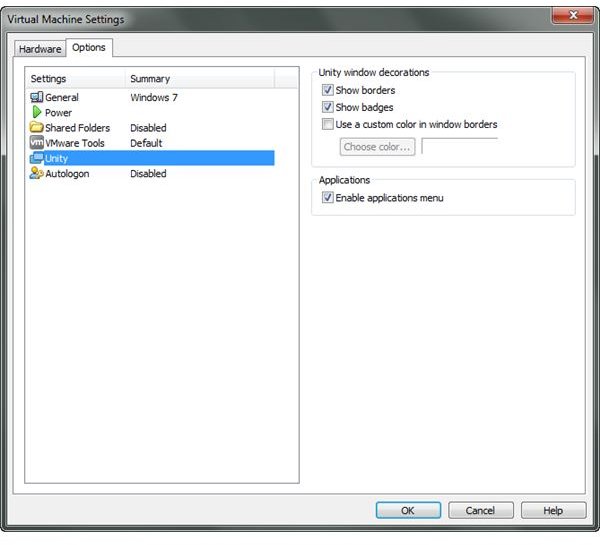Close the Virtual Machine Settings window
The image size is (600, 545).
pyautogui.click(x=573, y=15)
